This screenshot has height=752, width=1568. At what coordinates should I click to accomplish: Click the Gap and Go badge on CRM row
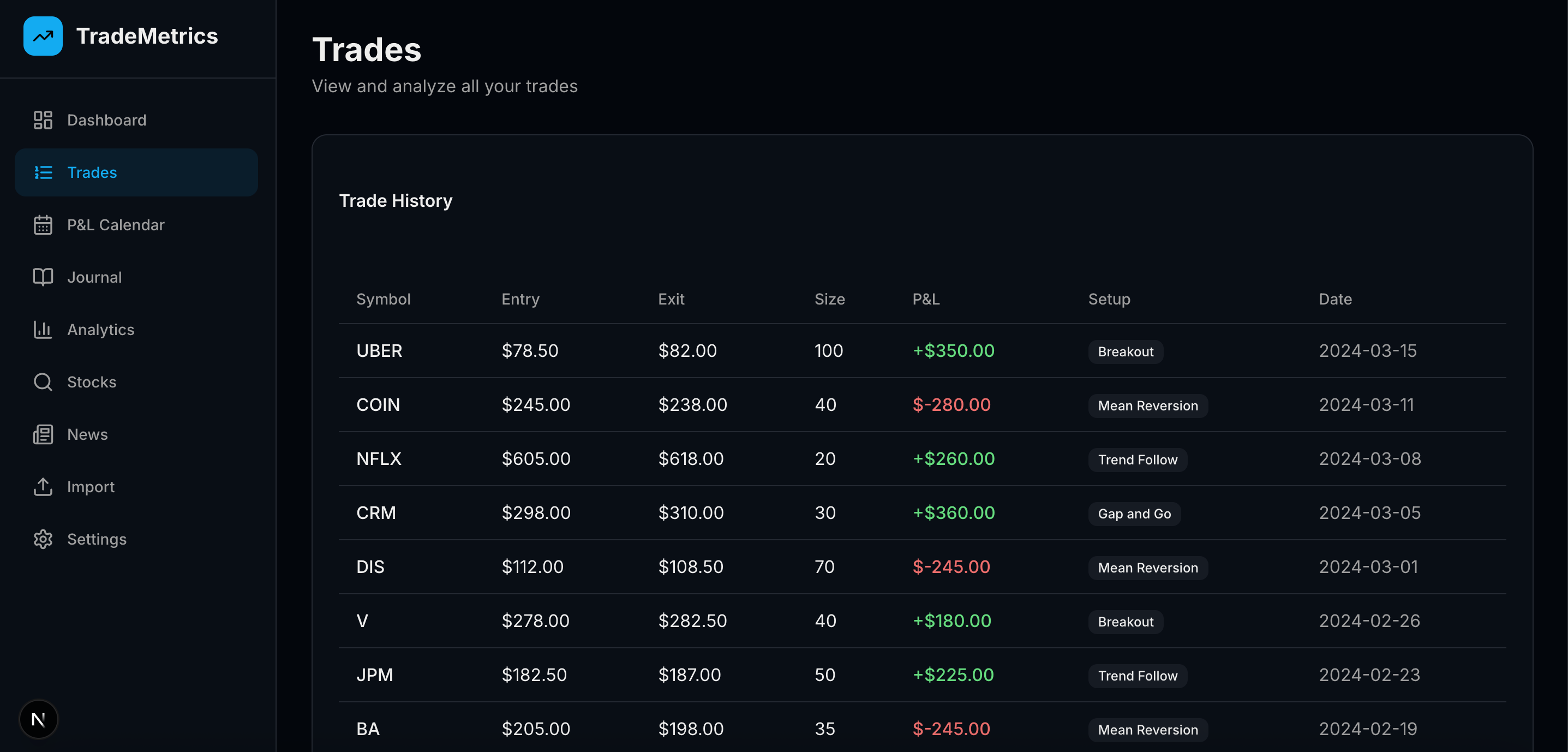click(x=1133, y=514)
